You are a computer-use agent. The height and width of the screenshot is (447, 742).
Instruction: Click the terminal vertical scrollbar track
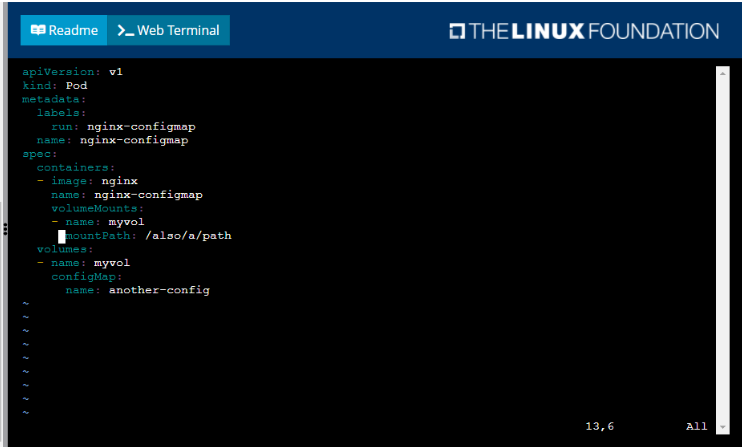click(x=723, y=250)
